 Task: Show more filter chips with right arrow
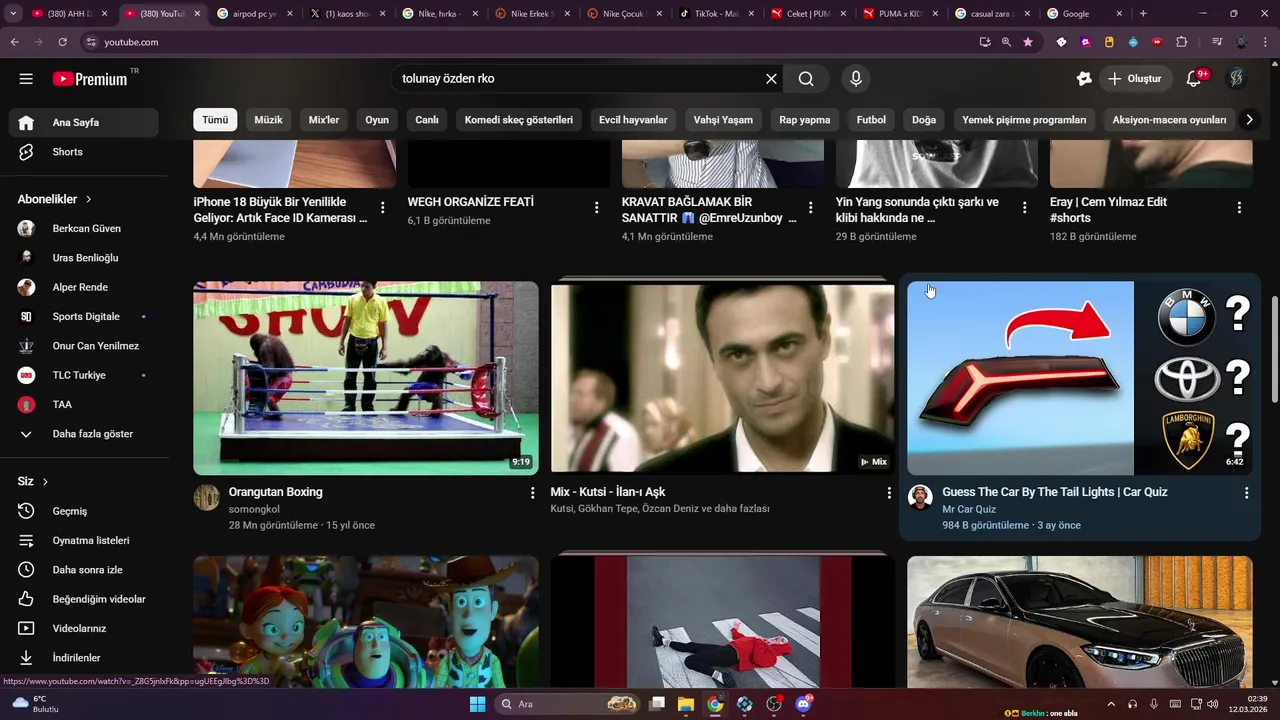point(1249,120)
